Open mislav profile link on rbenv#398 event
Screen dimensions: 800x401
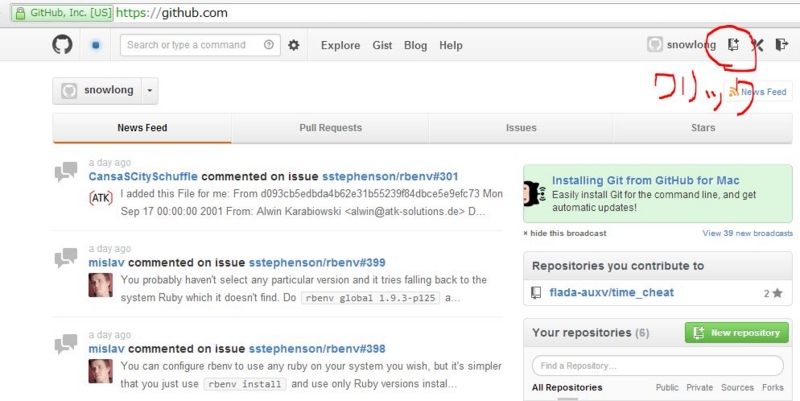point(107,349)
